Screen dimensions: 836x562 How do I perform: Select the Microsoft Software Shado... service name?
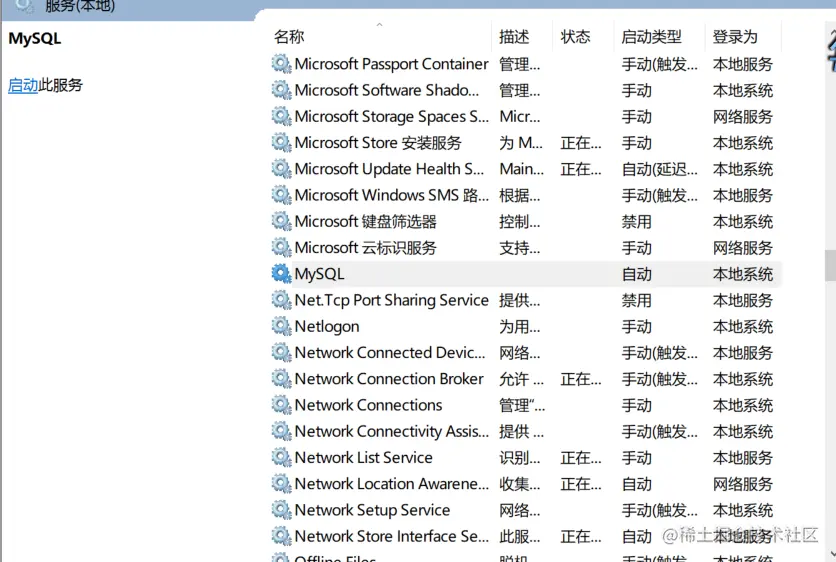tap(387, 90)
